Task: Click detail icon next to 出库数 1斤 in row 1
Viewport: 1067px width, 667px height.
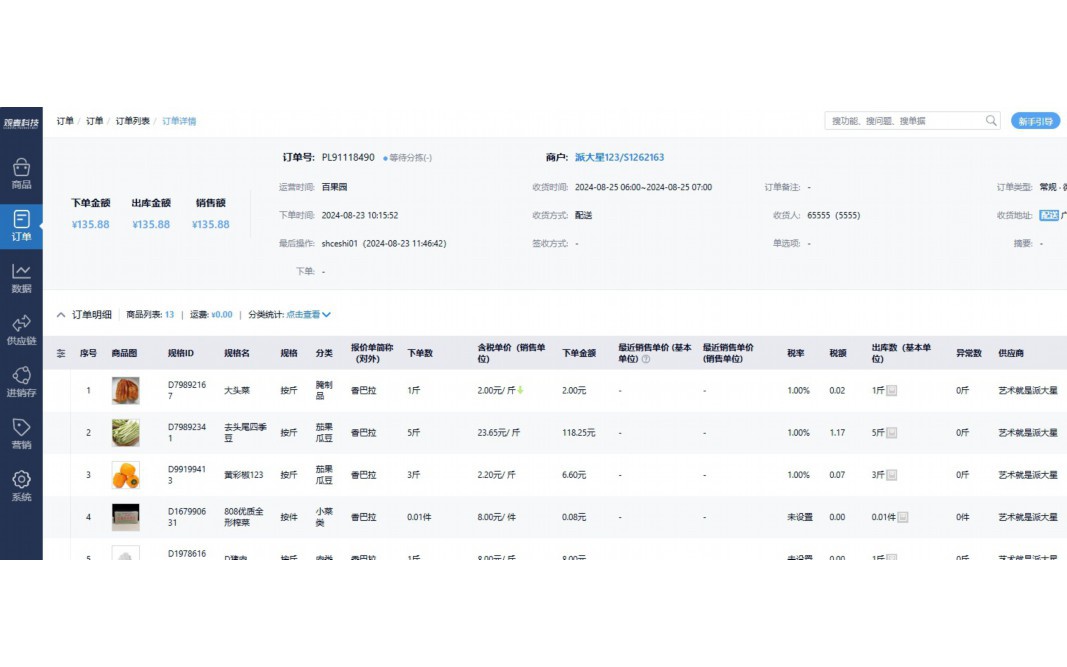Action: 892,391
